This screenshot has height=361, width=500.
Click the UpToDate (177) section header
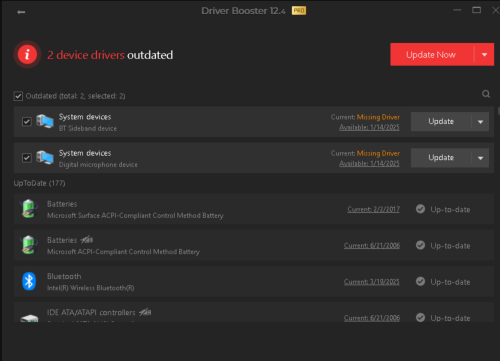click(39, 183)
